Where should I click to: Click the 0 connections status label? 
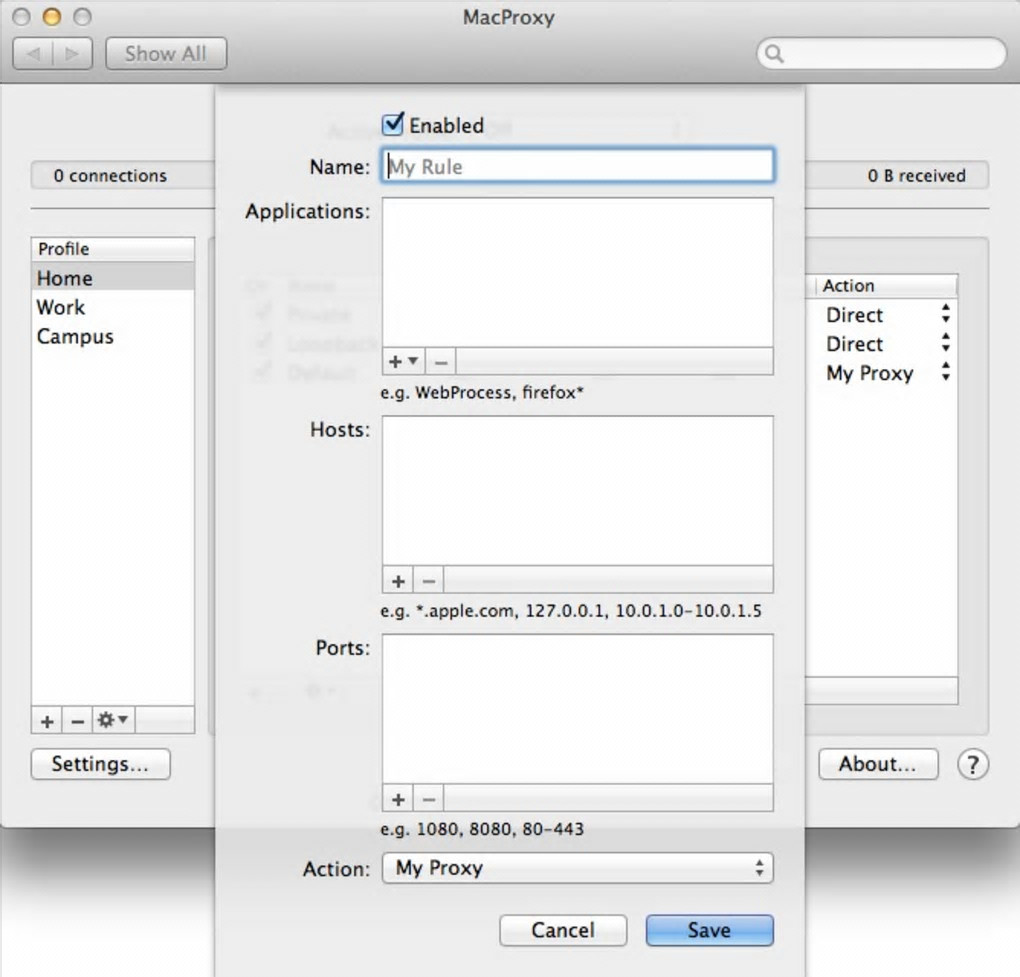pyautogui.click(x=110, y=176)
